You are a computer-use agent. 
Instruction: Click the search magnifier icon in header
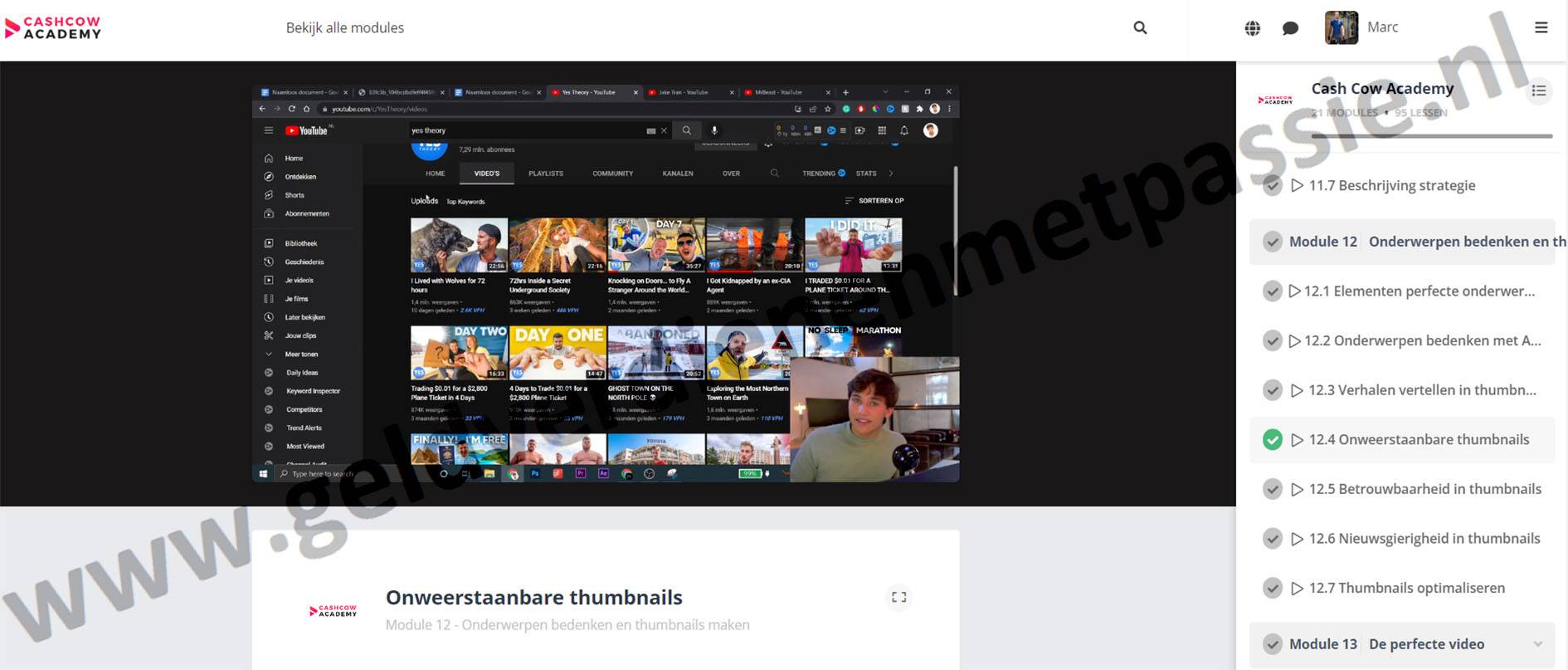click(1140, 28)
